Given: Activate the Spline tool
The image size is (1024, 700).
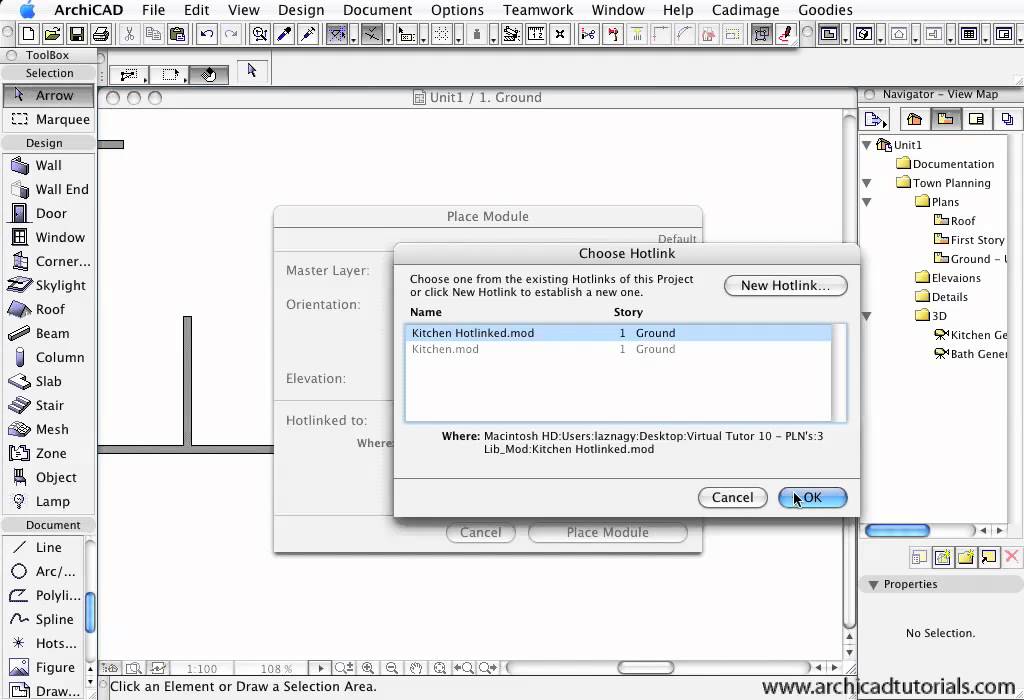Looking at the screenshot, I should point(44,620).
